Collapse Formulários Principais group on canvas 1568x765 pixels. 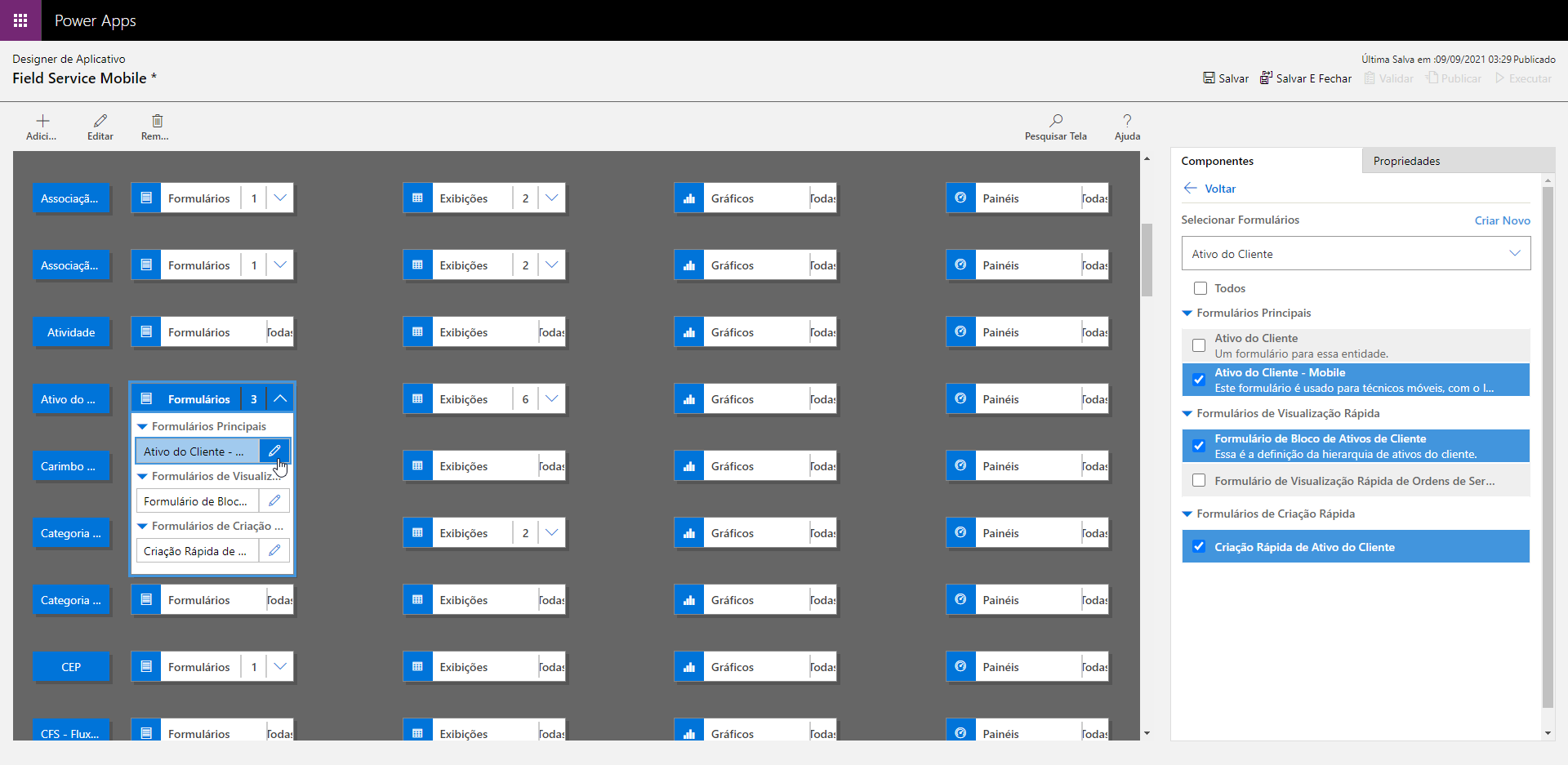coord(142,426)
